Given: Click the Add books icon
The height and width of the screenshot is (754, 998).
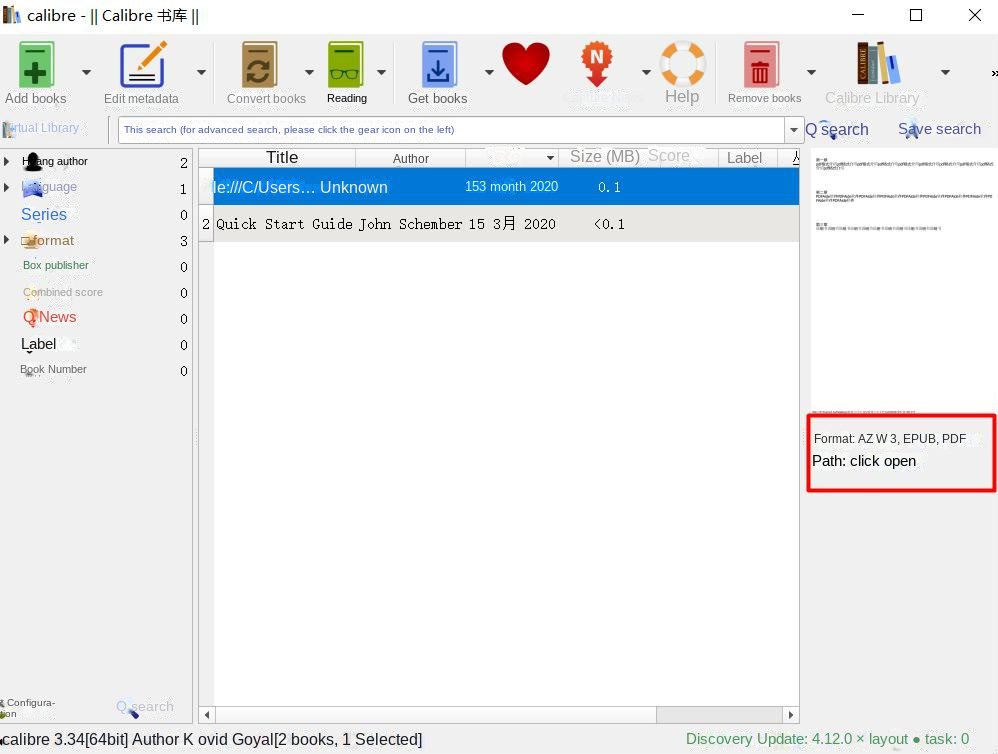Looking at the screenshot, I should click(x=35, y=63).
